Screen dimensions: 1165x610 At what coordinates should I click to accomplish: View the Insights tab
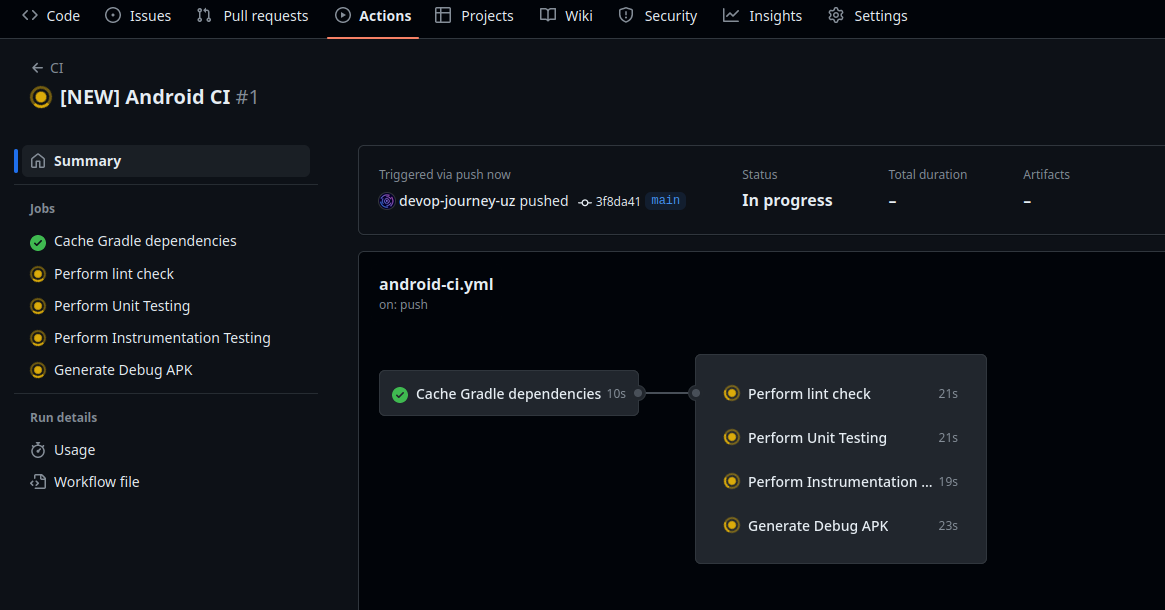763,16
